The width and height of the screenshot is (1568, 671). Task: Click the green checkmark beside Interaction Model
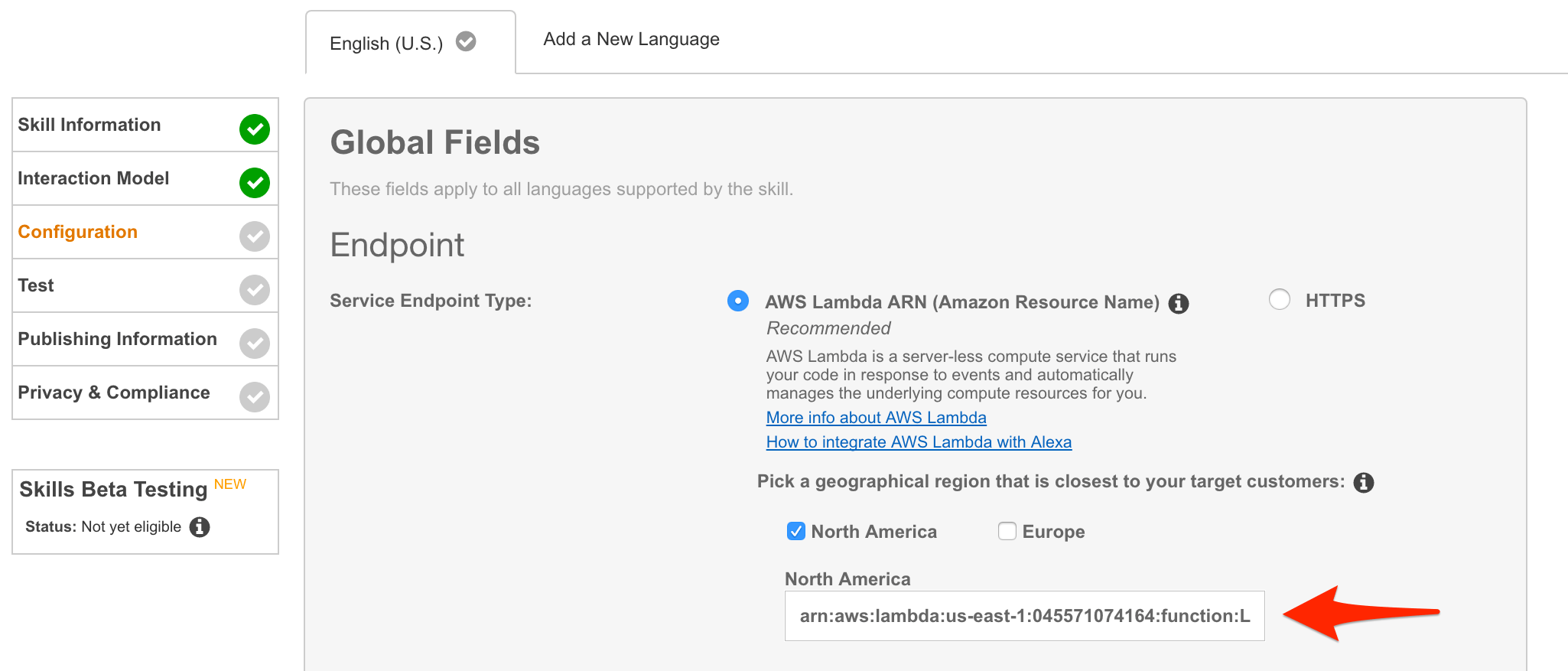(254, 183)
